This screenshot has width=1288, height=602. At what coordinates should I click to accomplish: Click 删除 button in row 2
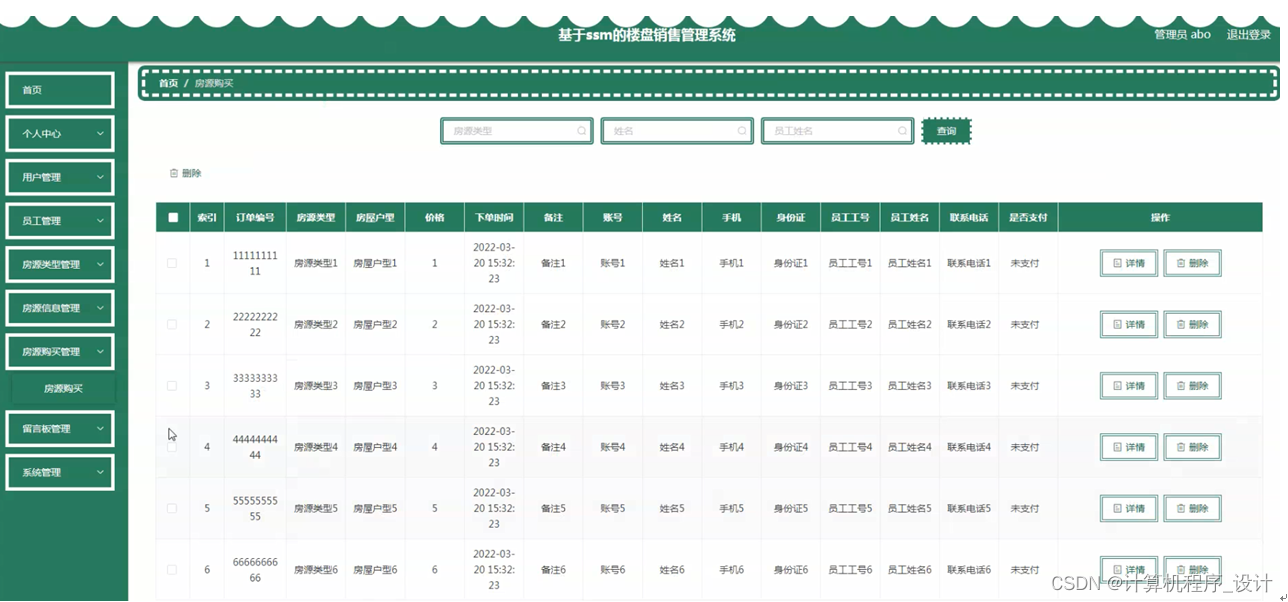pyautogui.click(x=1192, y=324)
